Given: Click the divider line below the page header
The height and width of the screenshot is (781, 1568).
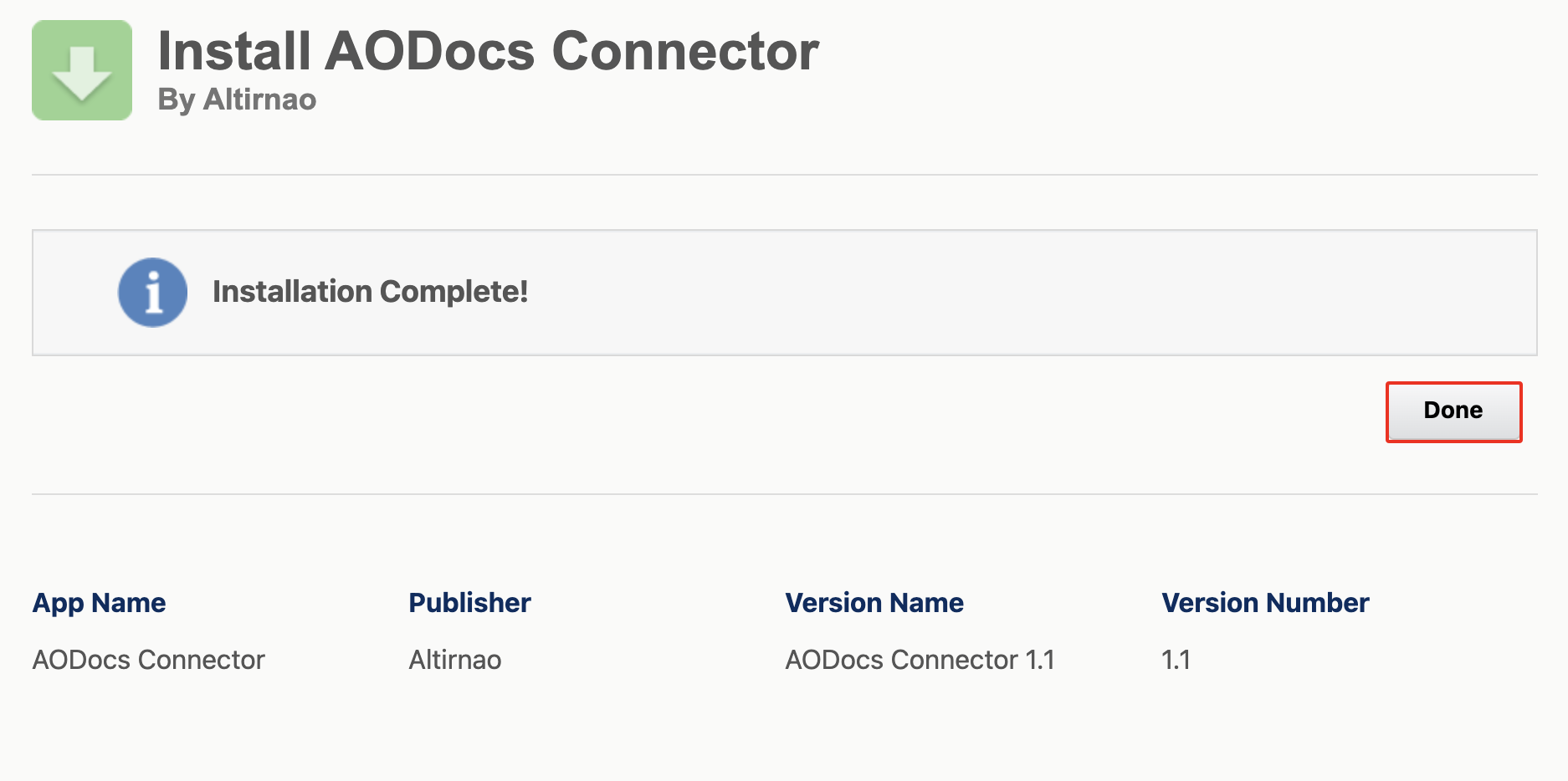Looking at the screenshot, I should tap(784, 175).
